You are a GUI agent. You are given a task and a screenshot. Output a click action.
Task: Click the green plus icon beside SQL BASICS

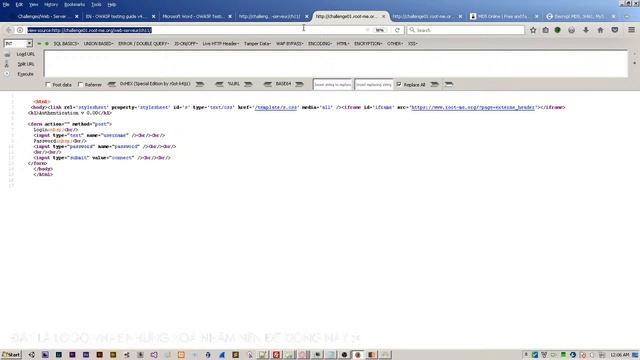click(x=47, y=43)
